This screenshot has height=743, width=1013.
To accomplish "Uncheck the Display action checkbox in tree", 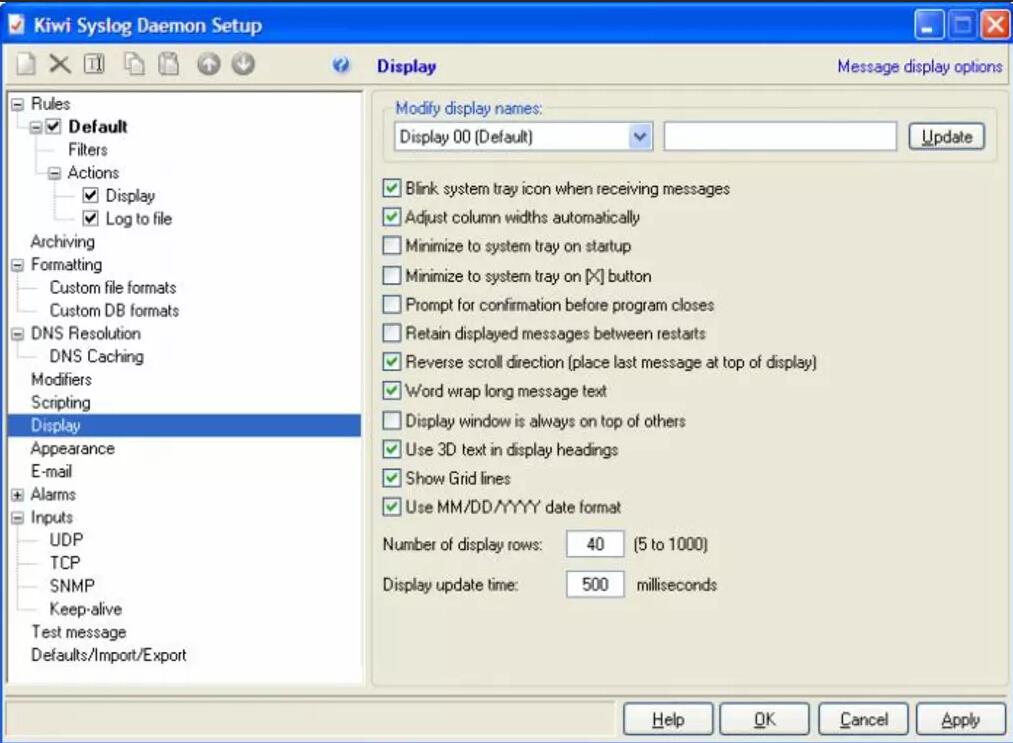I will click(90, 195).
